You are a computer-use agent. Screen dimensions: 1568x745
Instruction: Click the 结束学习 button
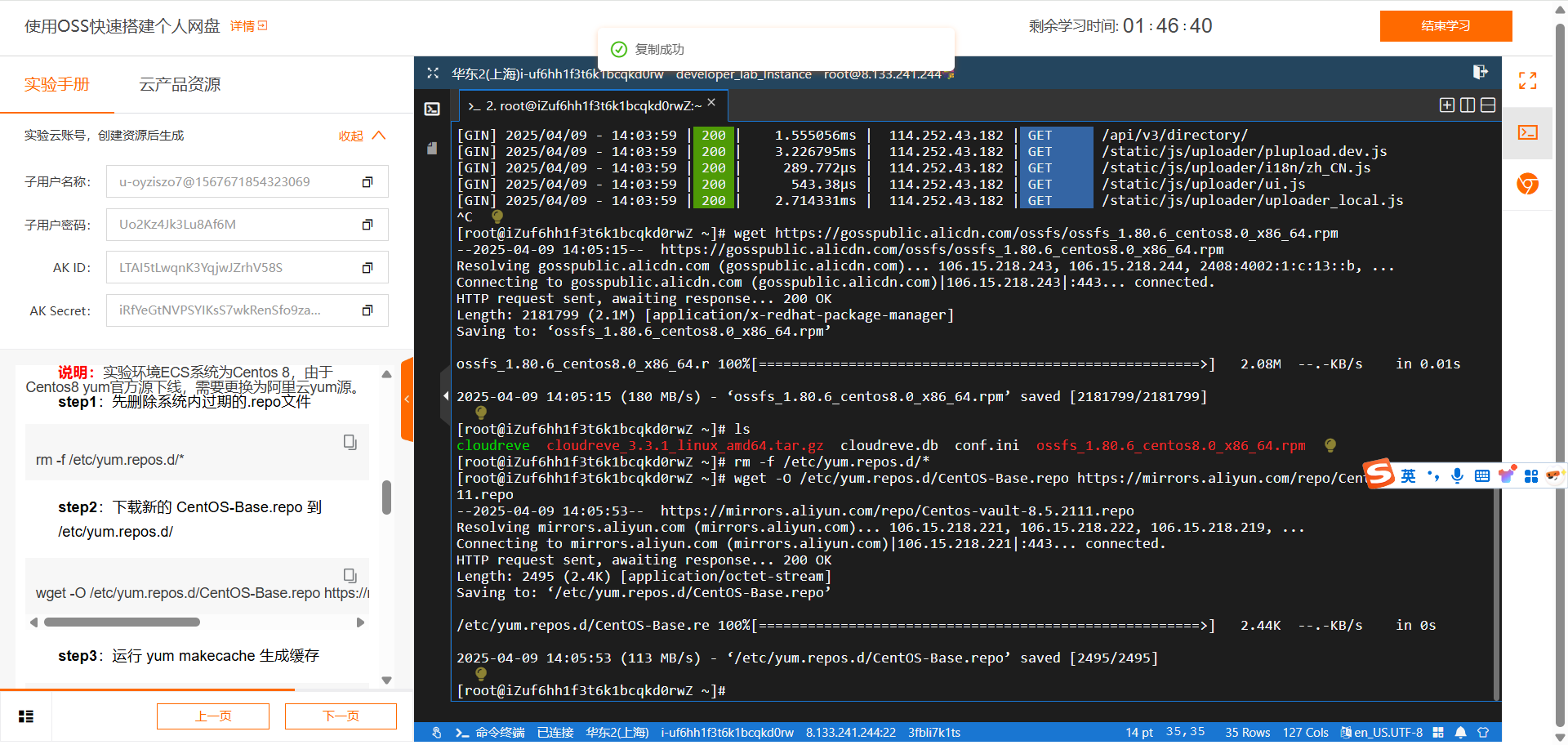[x=1445, y=25]
